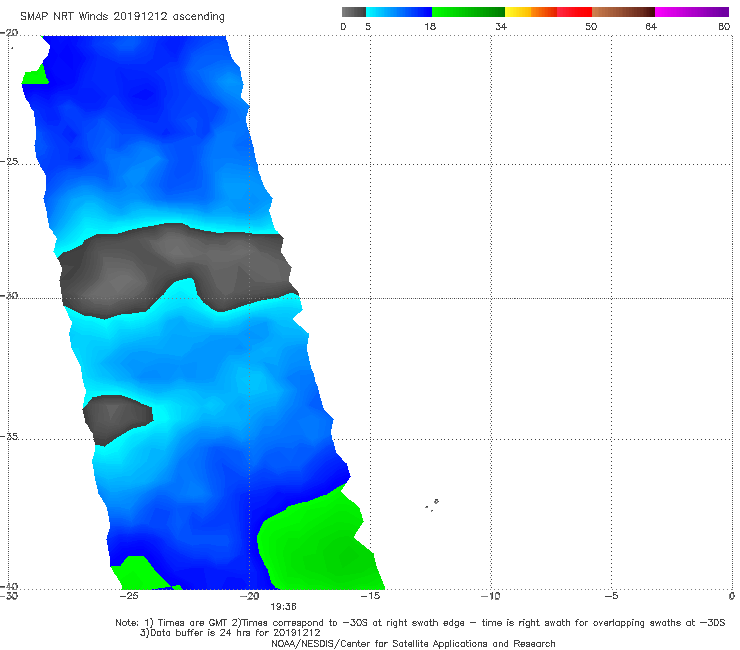Viewport: 740px width, 650px height.
Task: Pick the magenta-purple 64–80 color bar segment
Action: click(692, 12)
